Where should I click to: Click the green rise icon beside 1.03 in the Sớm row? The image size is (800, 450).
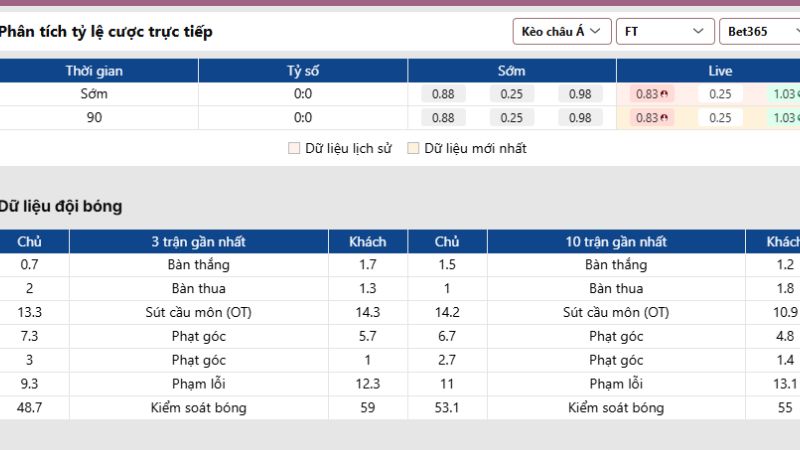pos(796,94)
